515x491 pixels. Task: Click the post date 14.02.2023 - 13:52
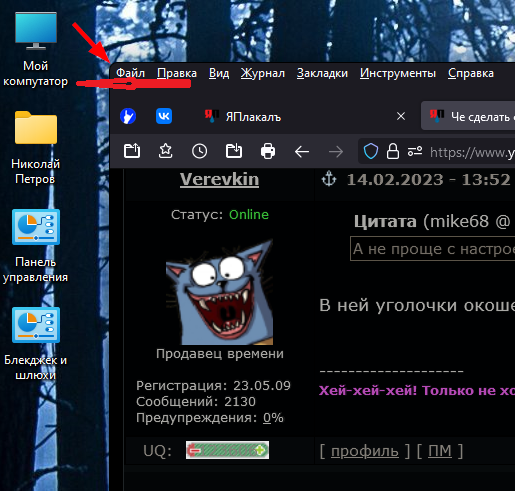pyautogui.click(x=428, y=180)
